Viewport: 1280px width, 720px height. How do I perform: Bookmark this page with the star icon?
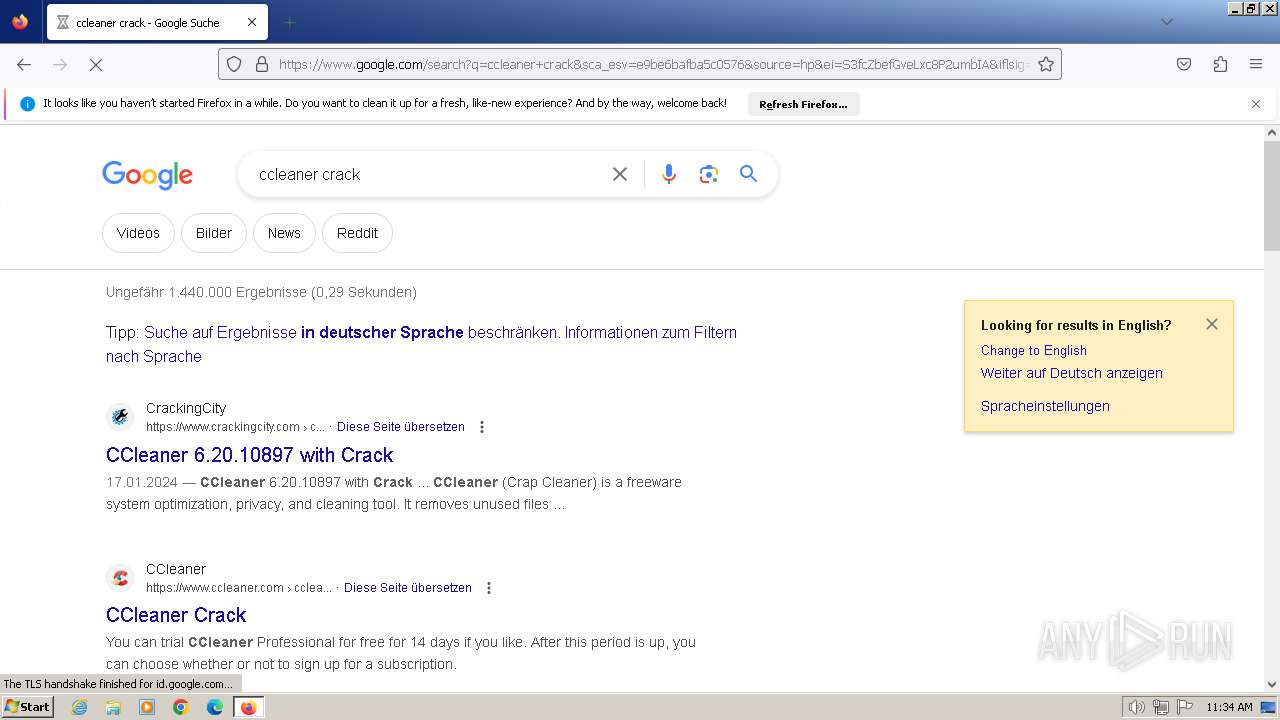tap(1046, 64)
